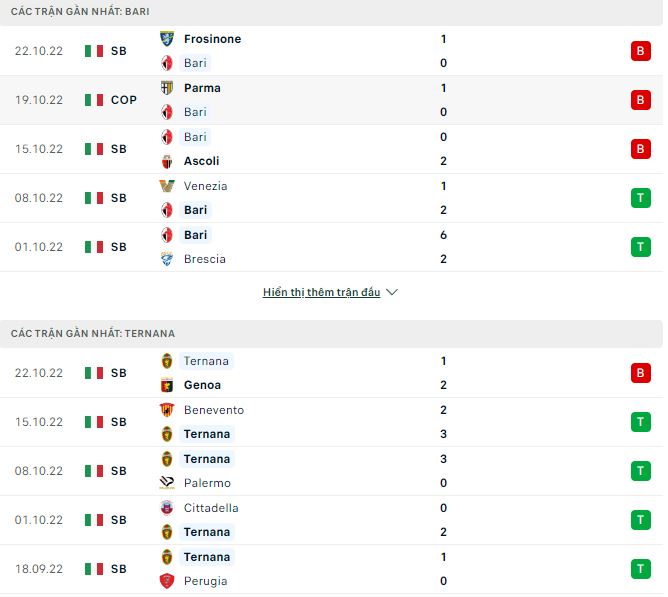Click the Brescia team crest icon
This screenshot has height=597, width=668.
coord(167,259)
